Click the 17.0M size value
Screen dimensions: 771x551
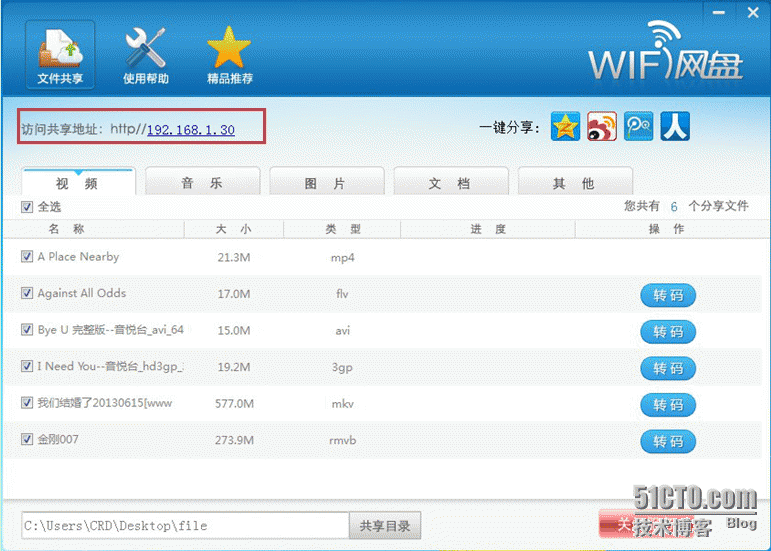click(234, 294)
